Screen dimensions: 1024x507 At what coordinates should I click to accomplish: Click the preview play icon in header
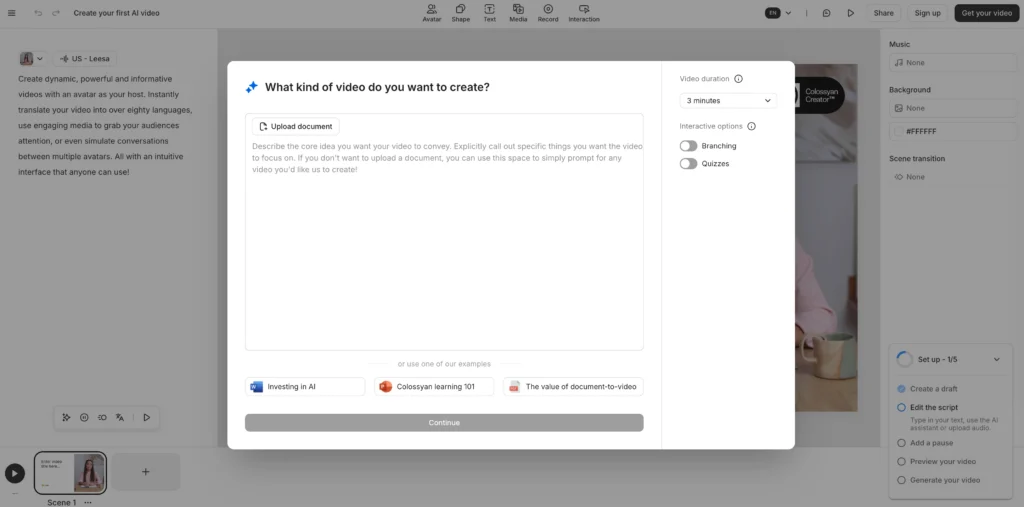(850, 13)
